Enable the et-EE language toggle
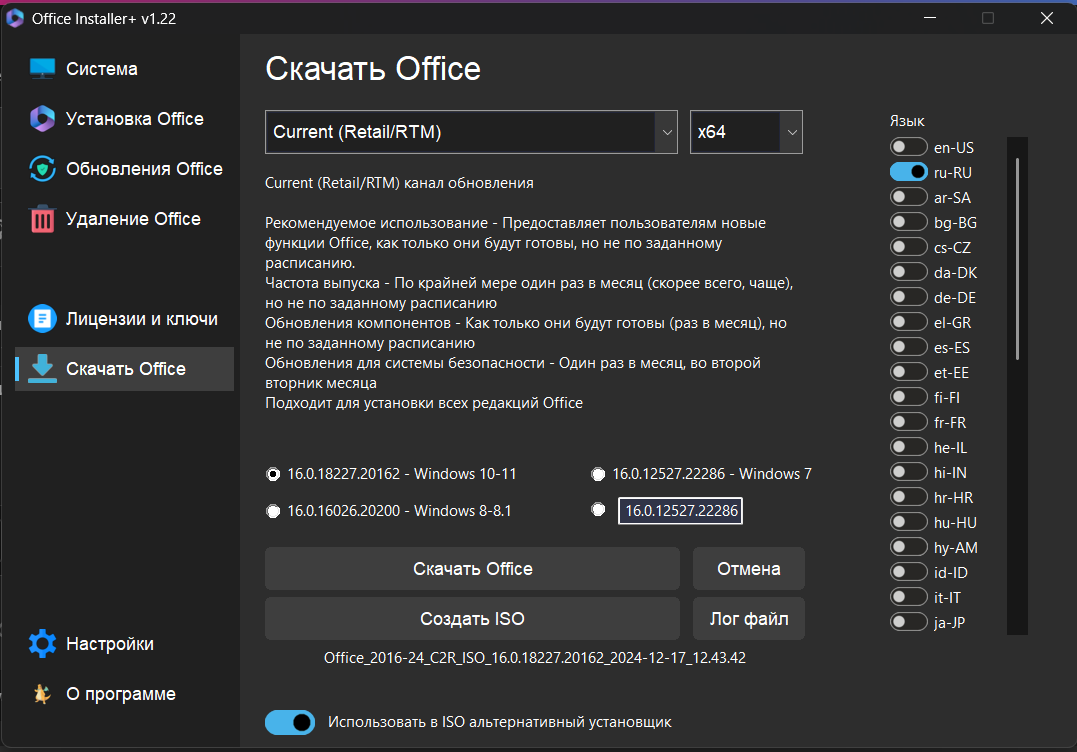 (909, 372)
